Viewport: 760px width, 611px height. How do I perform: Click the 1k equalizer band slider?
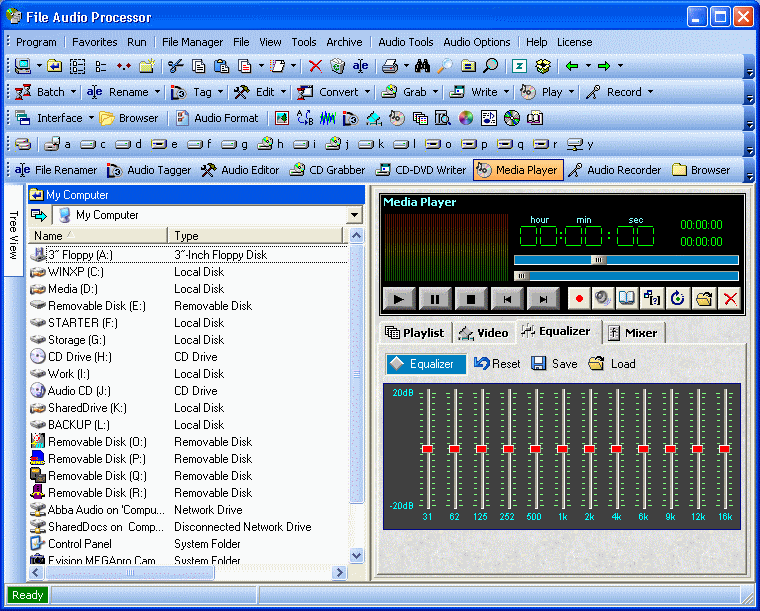pos(562,449)
